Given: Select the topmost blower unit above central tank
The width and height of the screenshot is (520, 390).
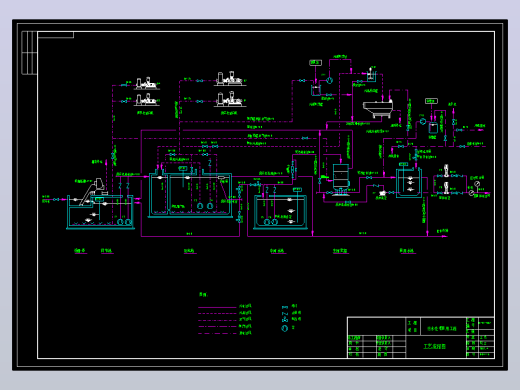Looking at the screenshot, I should 229,79.
